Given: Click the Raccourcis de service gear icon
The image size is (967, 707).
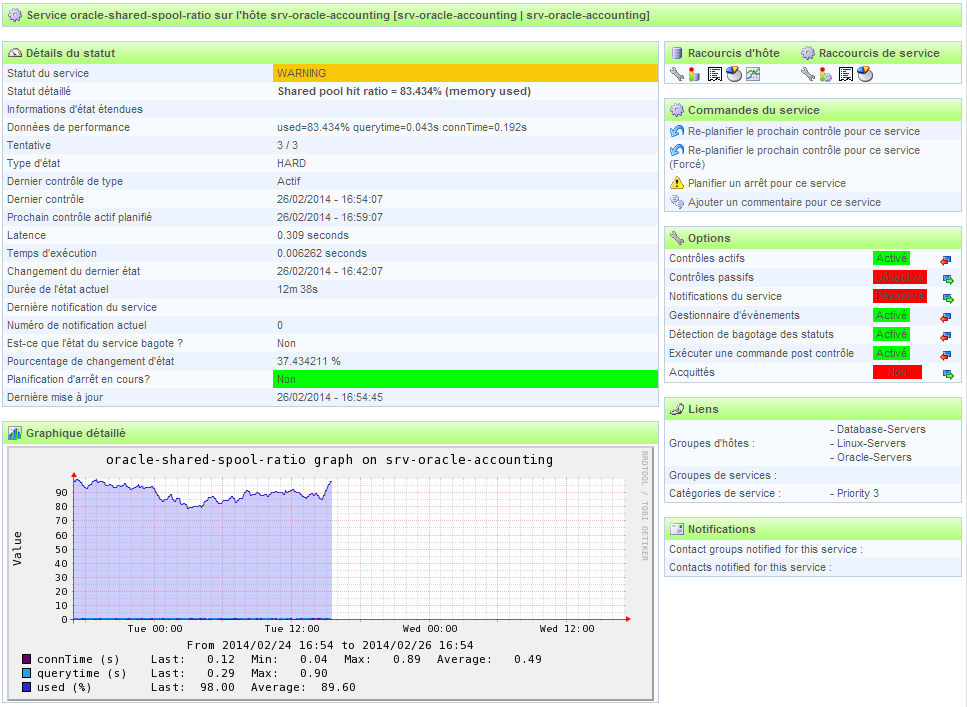Looking at the screenshot, I should point(808,53).
